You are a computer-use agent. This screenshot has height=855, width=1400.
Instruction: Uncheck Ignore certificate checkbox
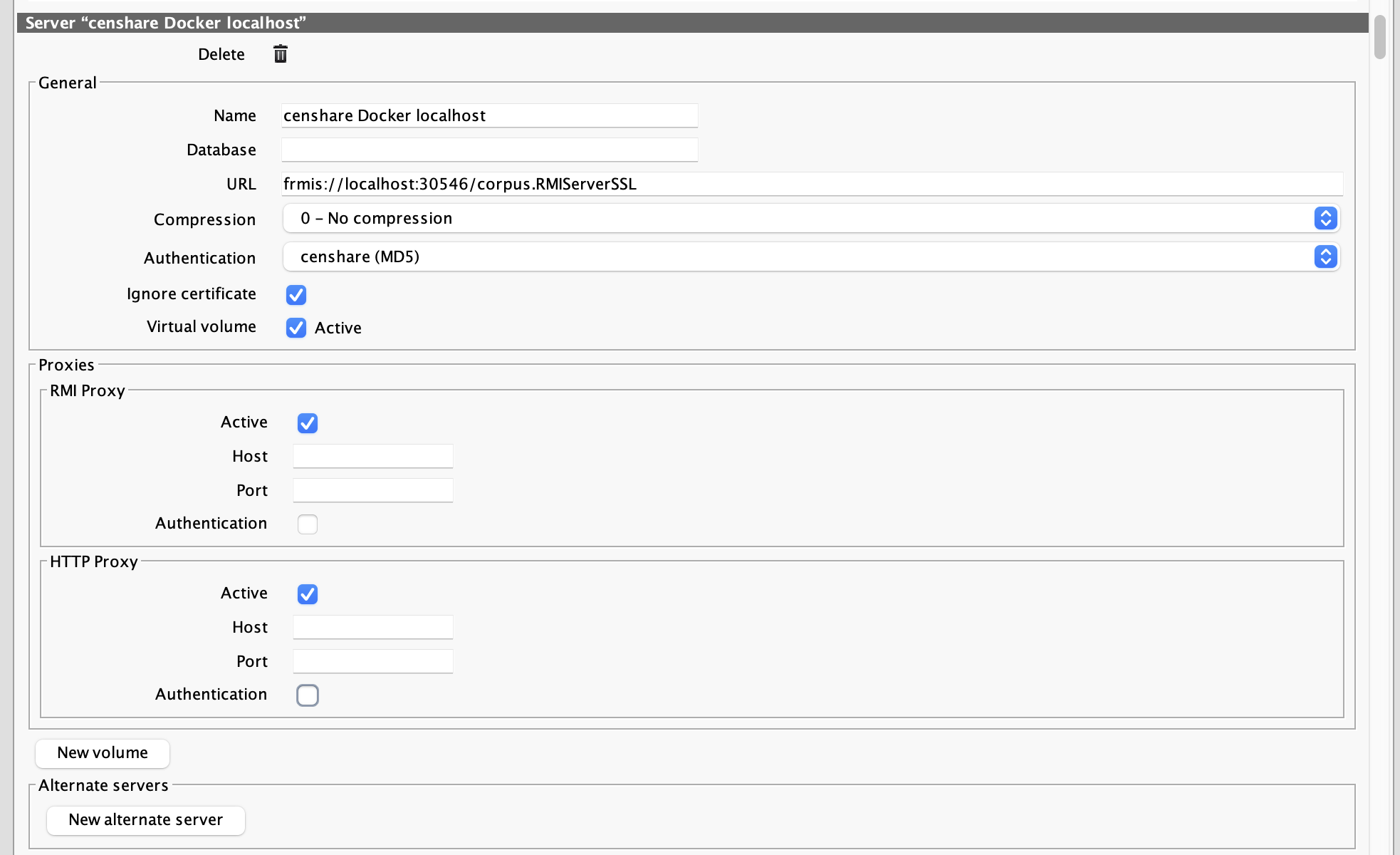click(296, 294)
